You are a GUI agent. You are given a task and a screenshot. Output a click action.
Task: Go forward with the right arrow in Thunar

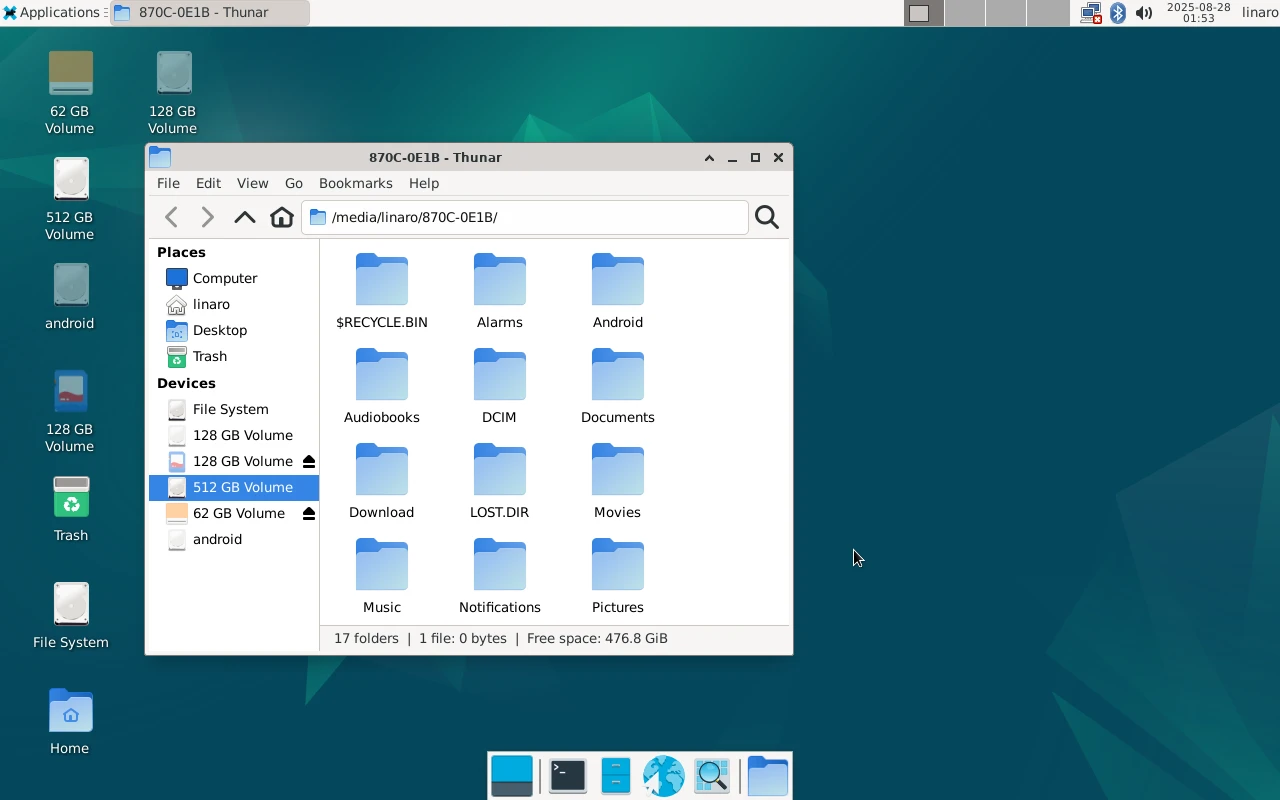207,217
